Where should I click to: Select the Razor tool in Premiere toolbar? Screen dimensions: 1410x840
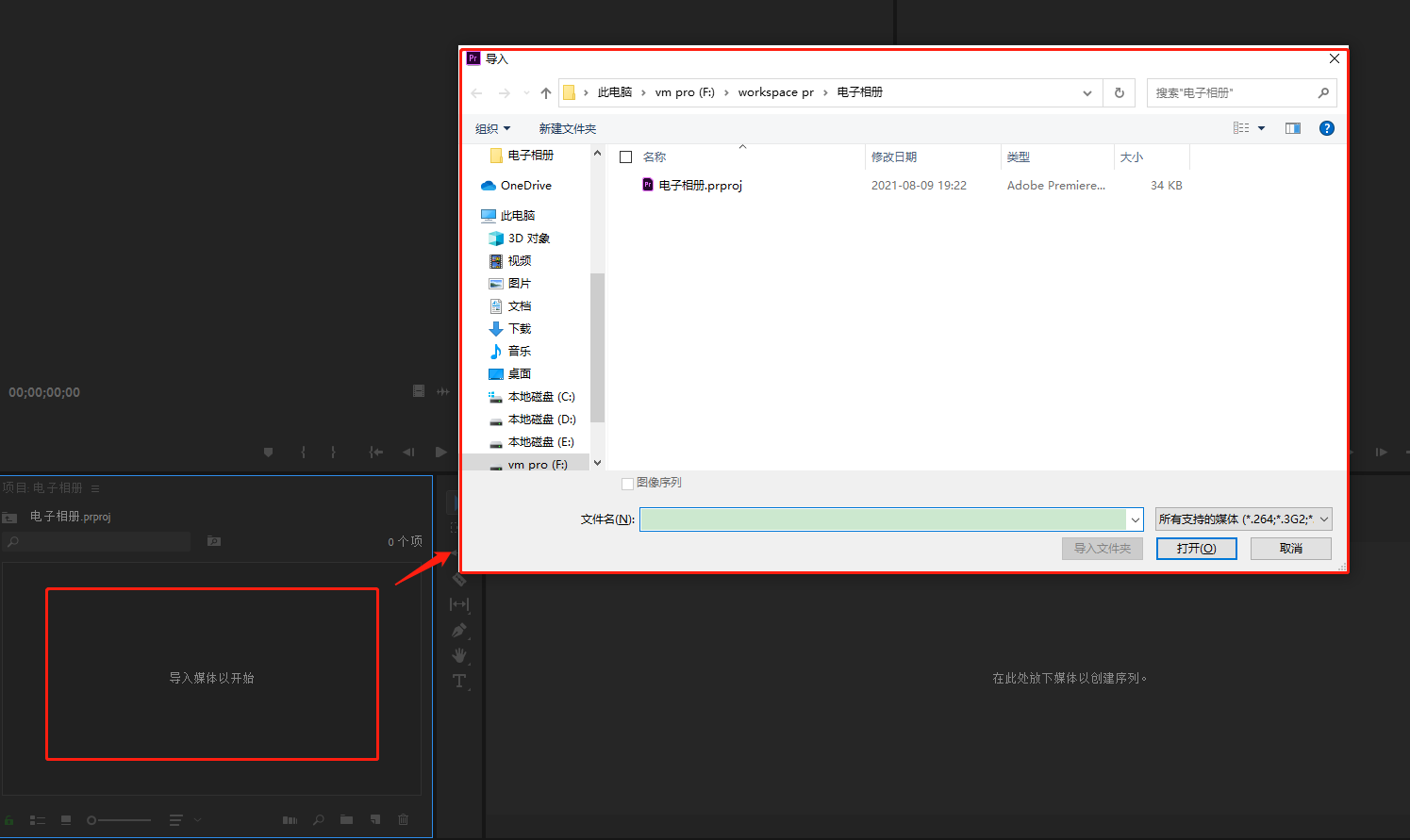pyautogui.click(x=459, y=579)
